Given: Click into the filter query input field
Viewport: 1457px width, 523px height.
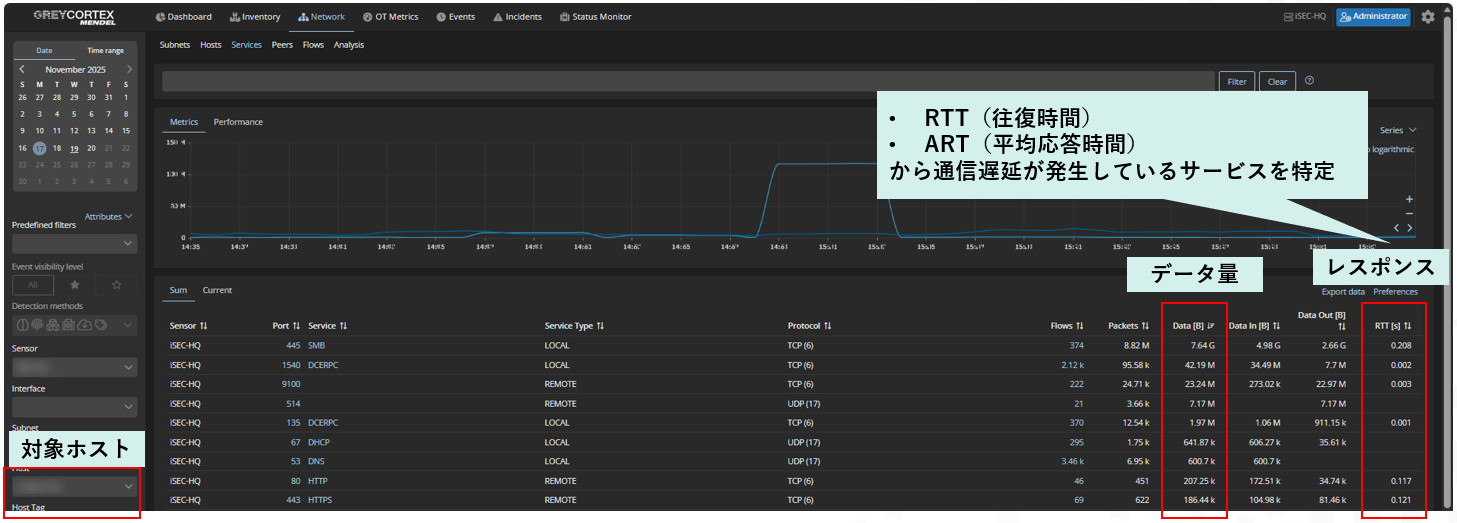Looking at the screenshot, I should point(688,82).
